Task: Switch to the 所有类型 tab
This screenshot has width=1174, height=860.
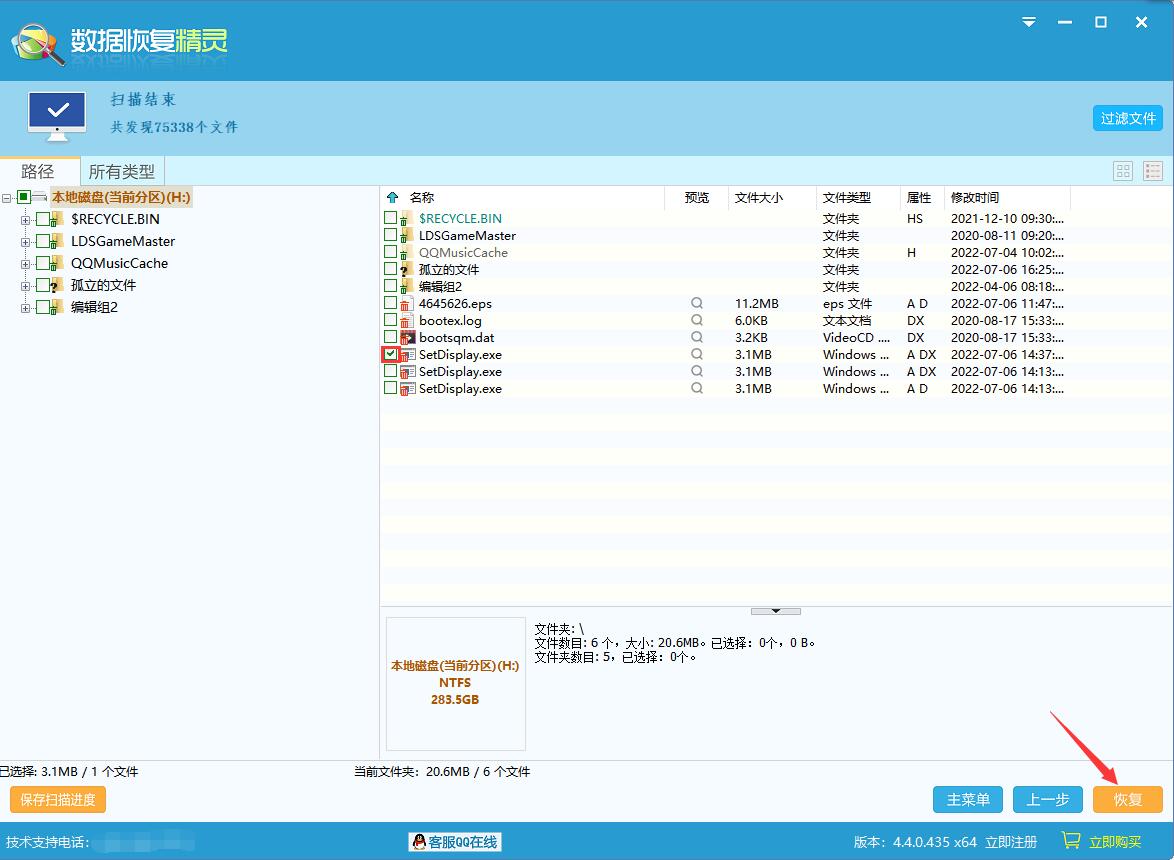Action: pyautogui.click(x=122, y=171)
